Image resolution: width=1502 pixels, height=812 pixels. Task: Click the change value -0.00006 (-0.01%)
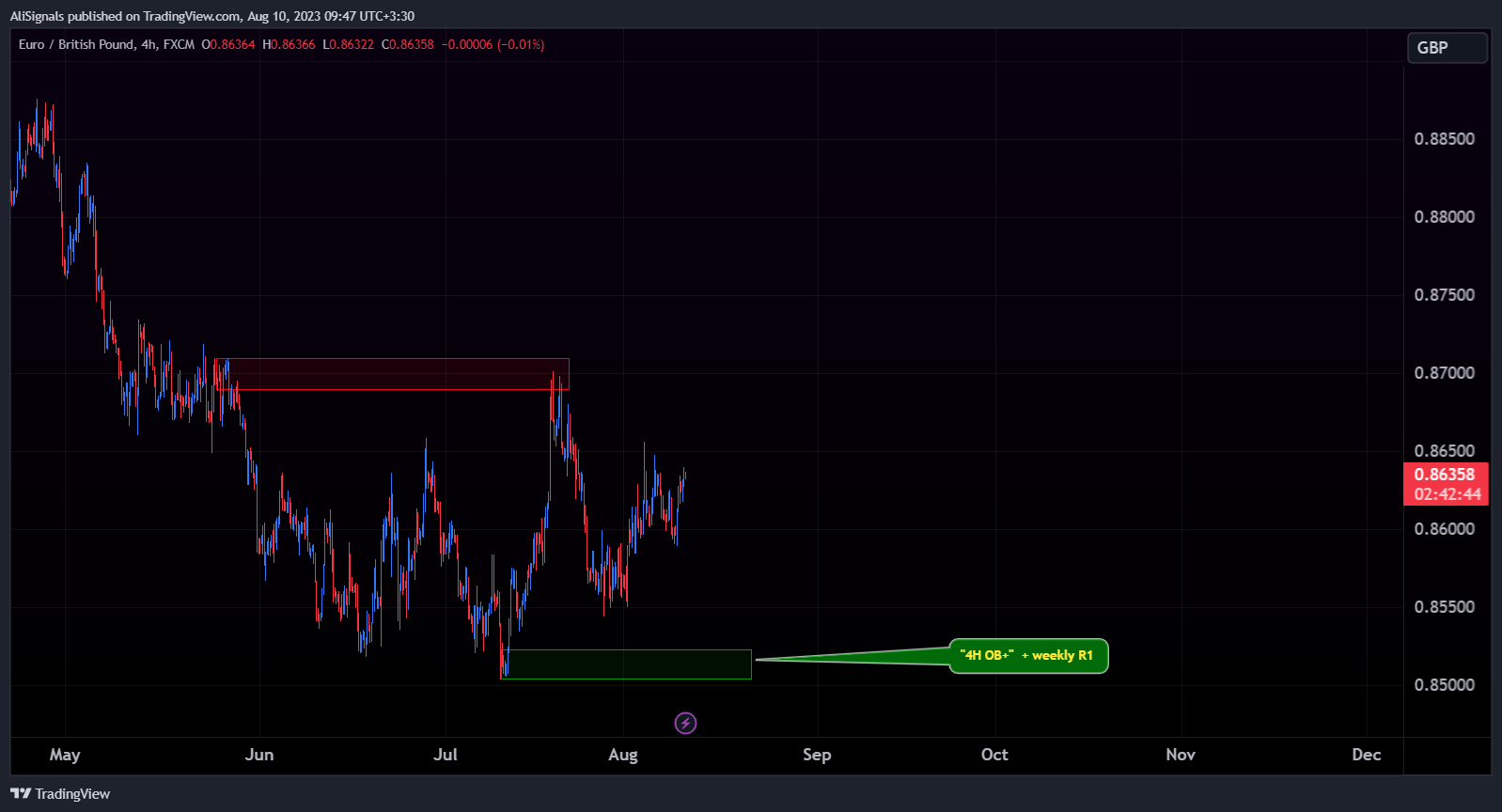(493, 44)
